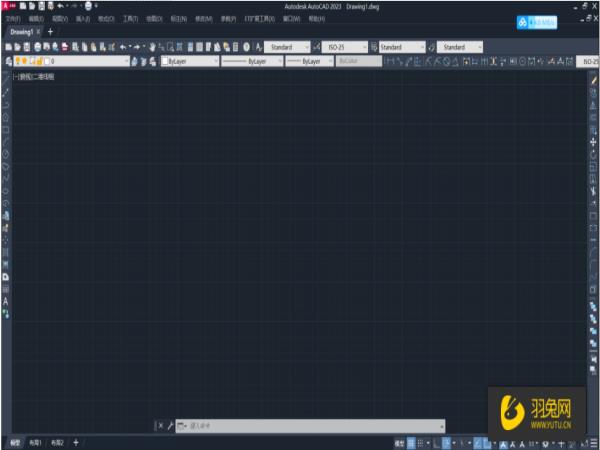Click the pencil icon atop right toolbar

(593, 79)
